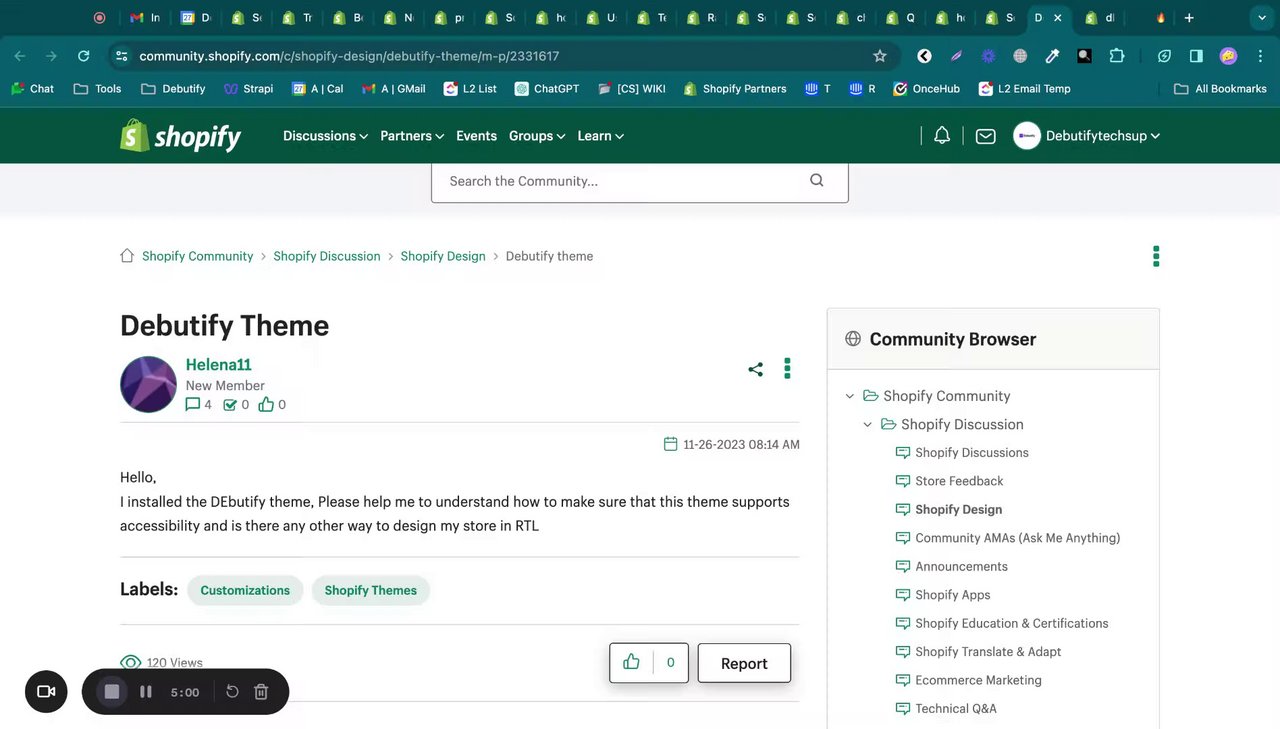Open Community AMAs (Ask Me Anything) board
Image resolution: width=1280 pixels, height=729 pixels.
pyautogui.click(x=1017, y=538)
